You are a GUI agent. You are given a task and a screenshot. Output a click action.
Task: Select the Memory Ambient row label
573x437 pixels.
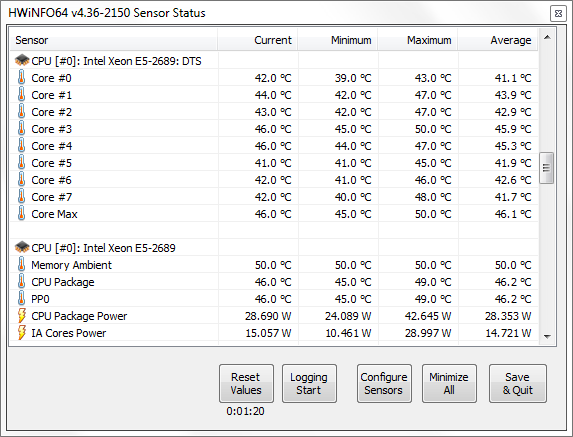pos(71,265)
